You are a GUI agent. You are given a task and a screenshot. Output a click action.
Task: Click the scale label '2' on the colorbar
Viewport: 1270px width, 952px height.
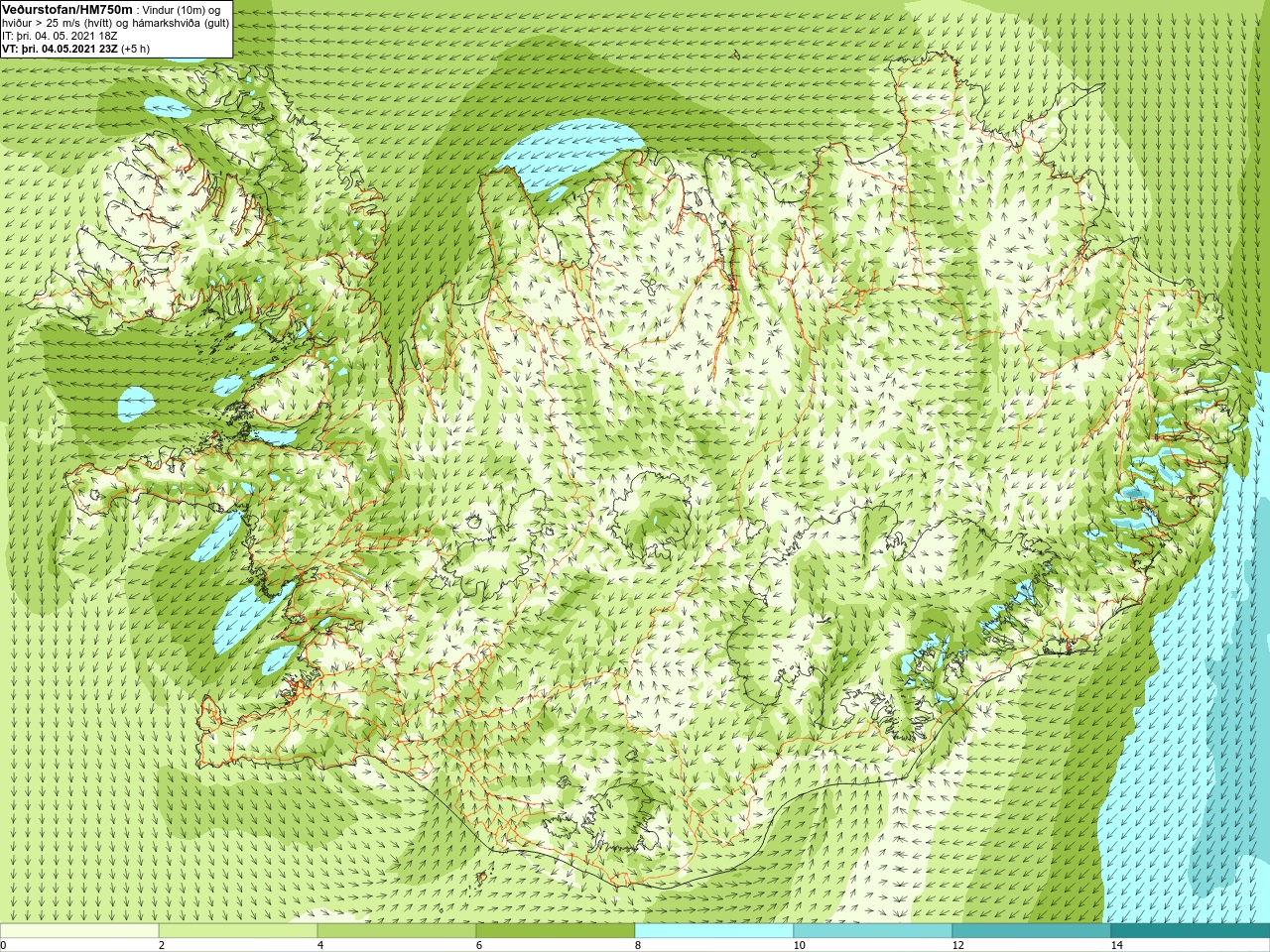click(162, 945)
